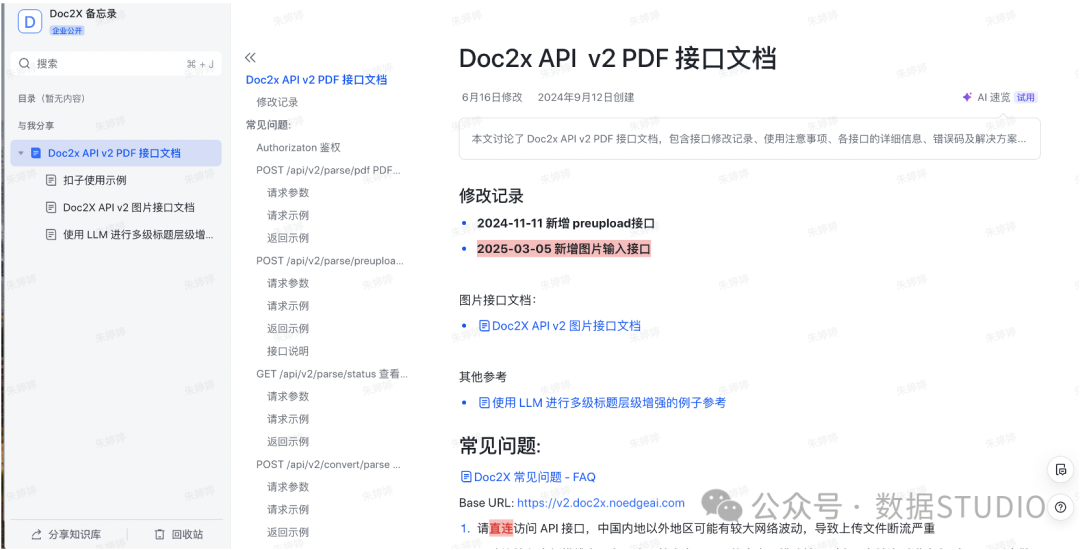Viewport: 1080px width, 550px height.
Task: Open Doc2X API v2 图片接口文档 in sidebar
Action: (129, 207)
